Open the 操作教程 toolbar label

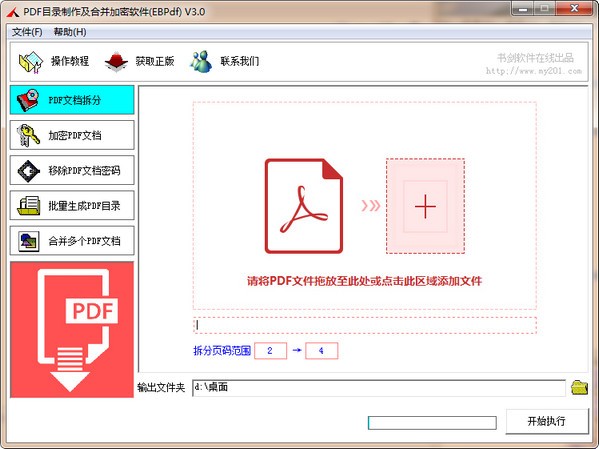(70, 61)
